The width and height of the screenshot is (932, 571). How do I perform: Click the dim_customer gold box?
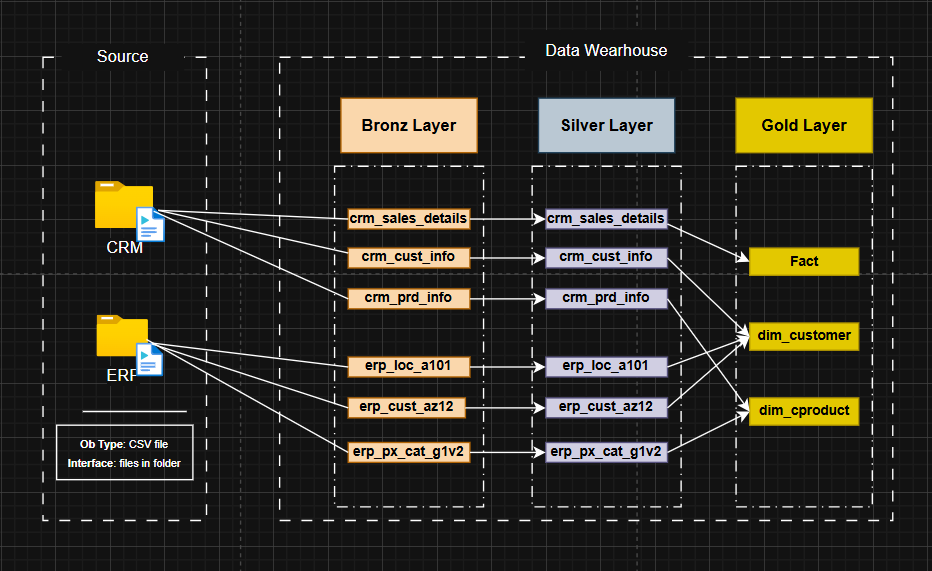coord(804,336)
